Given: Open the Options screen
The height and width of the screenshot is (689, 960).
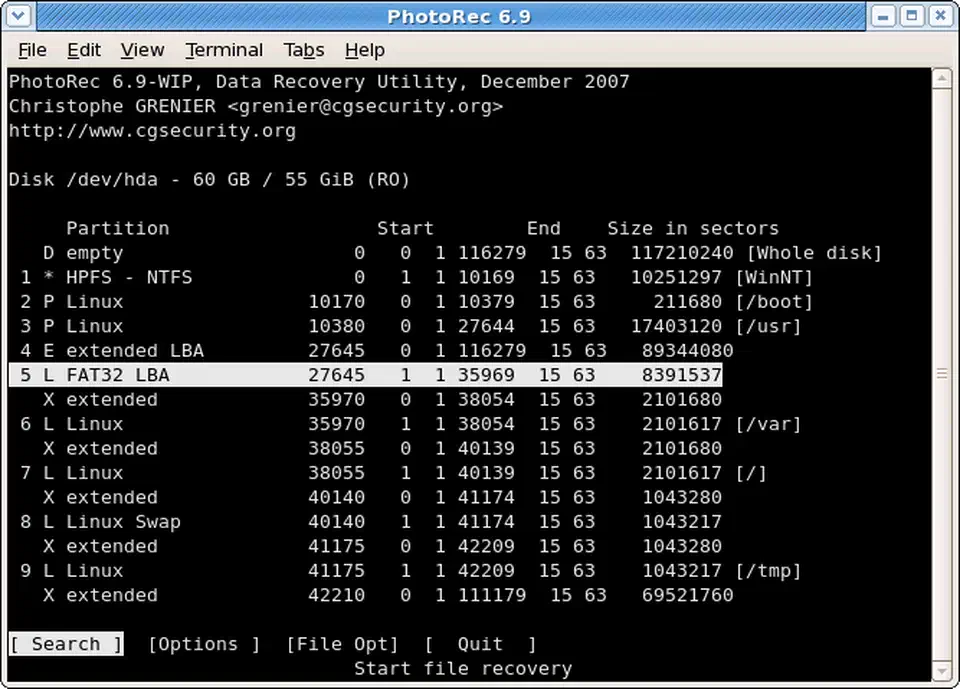Looking at the screenshot, I should tap(202, 644).
